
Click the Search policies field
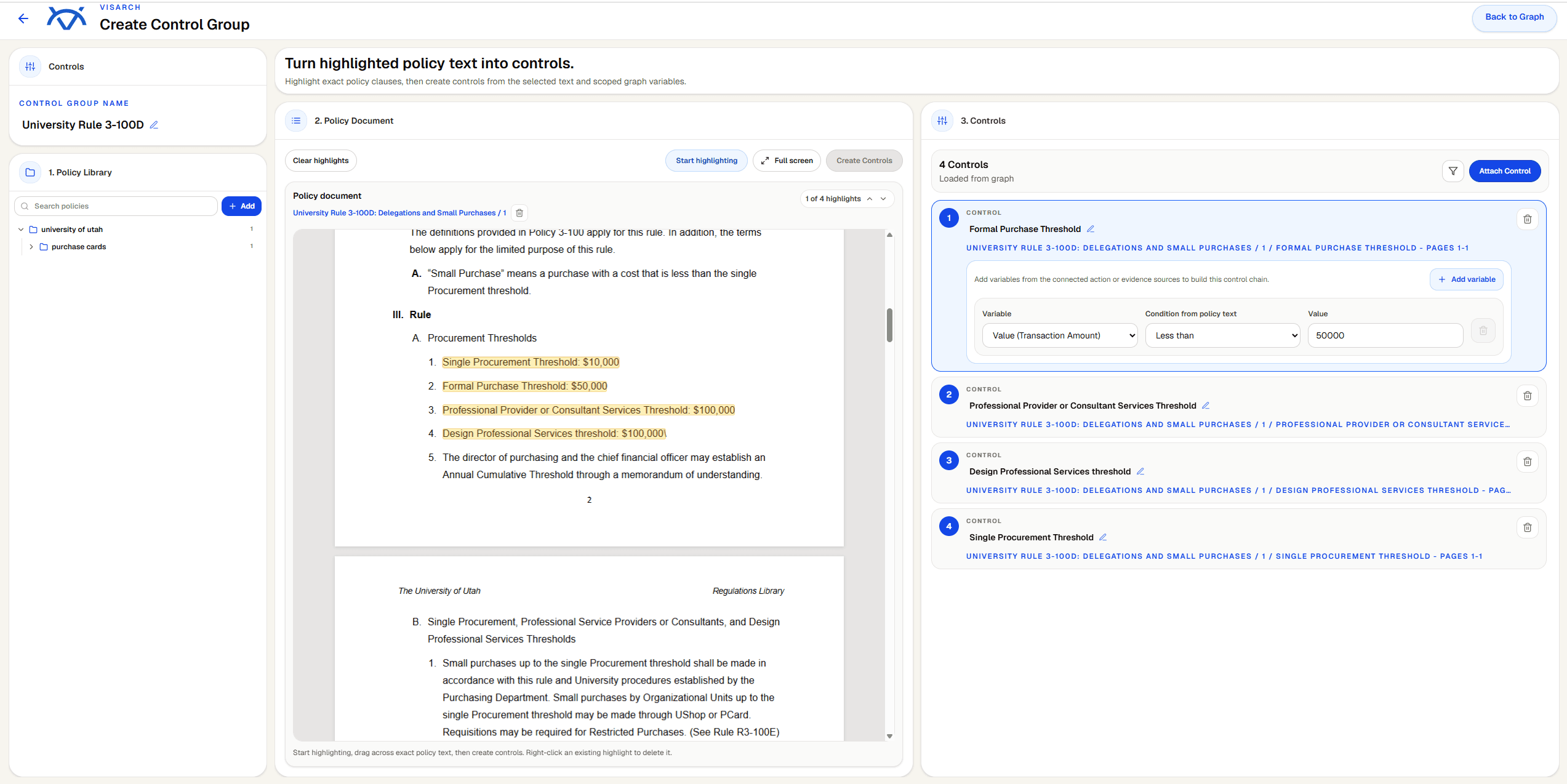click(x=116, y=206)
